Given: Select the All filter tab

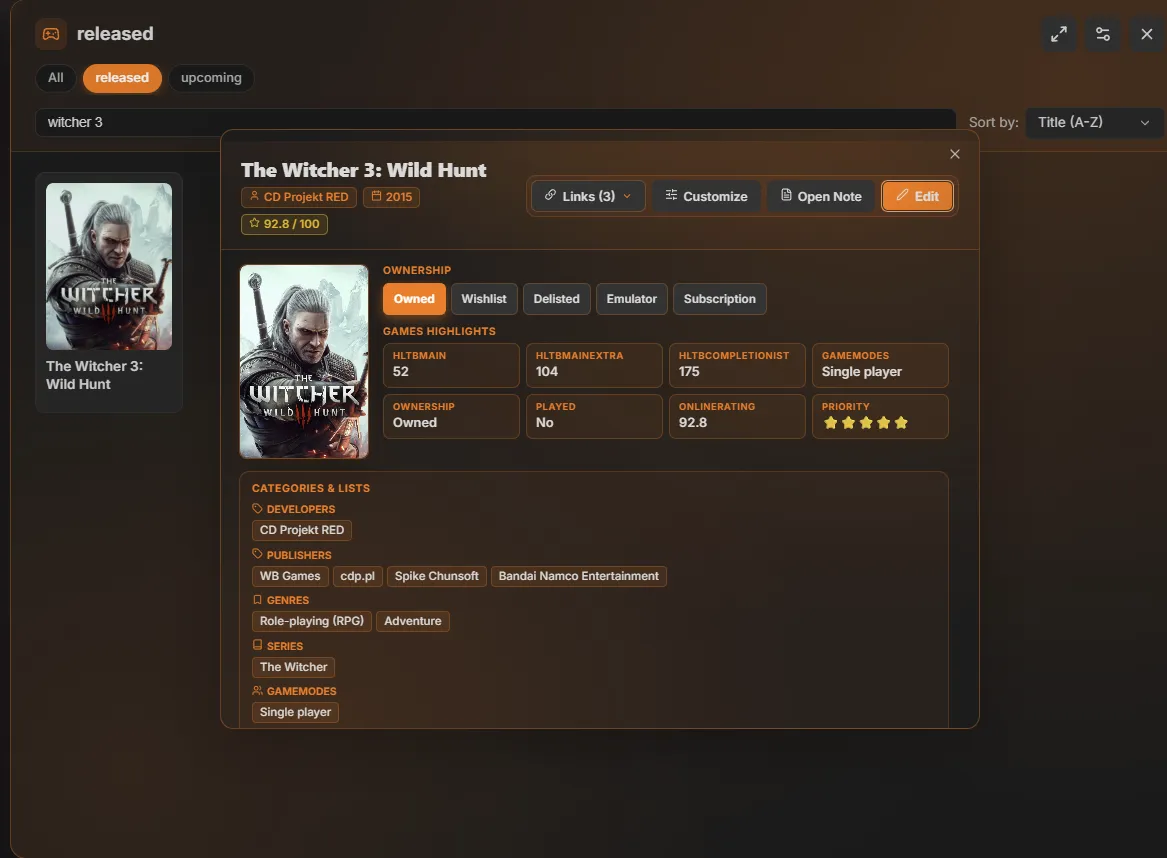Looking at the screenshot, I should pos(56,77).
